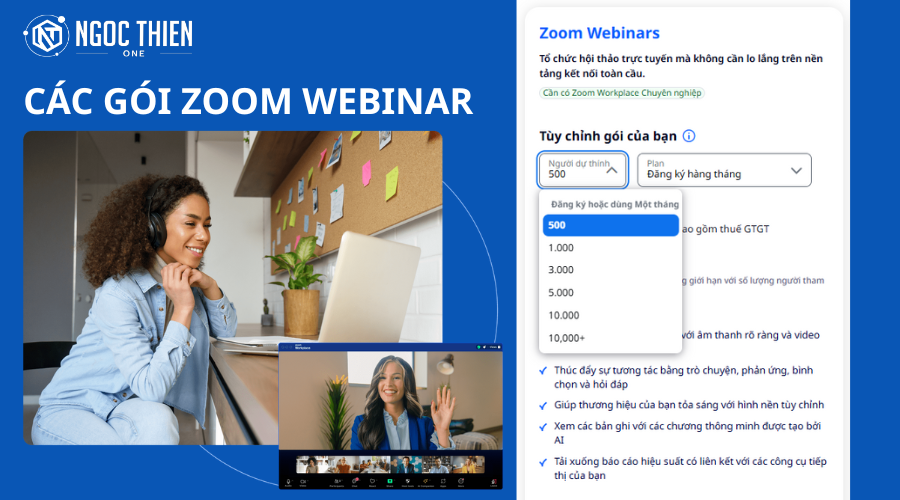Click checkmark beside Thúc đẩy sự tương tác
900x500 pixels.
(543, 371)
